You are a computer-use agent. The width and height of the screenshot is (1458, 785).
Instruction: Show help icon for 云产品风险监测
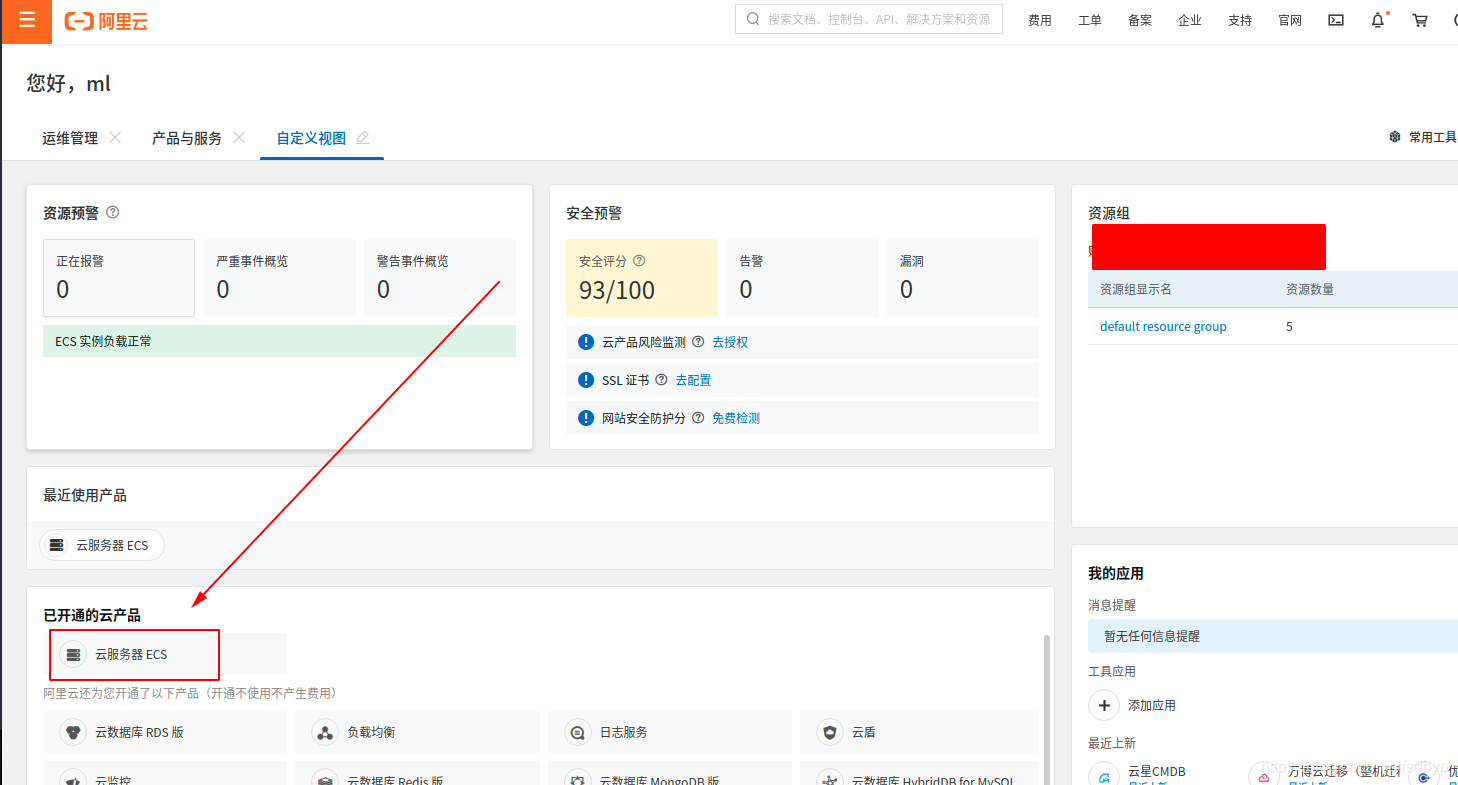(698, 342)
